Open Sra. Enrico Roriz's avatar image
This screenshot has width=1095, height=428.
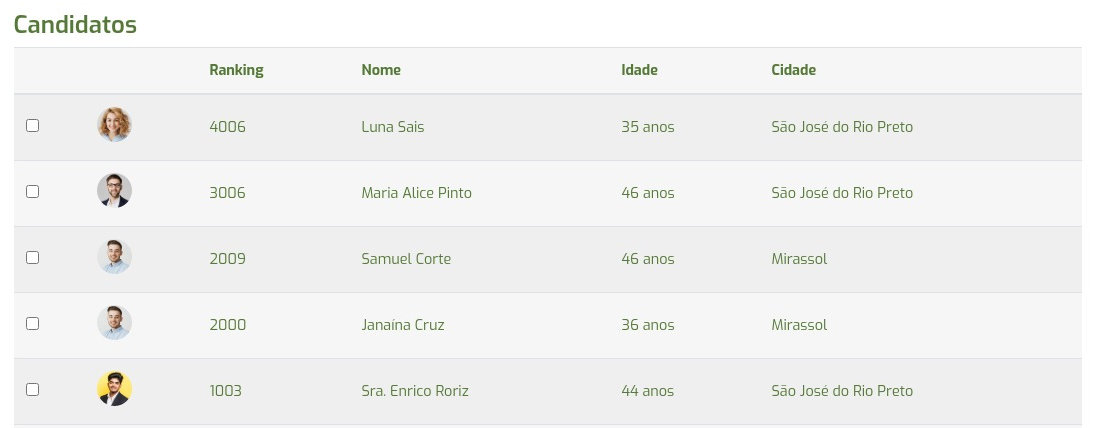pos(114,389)
